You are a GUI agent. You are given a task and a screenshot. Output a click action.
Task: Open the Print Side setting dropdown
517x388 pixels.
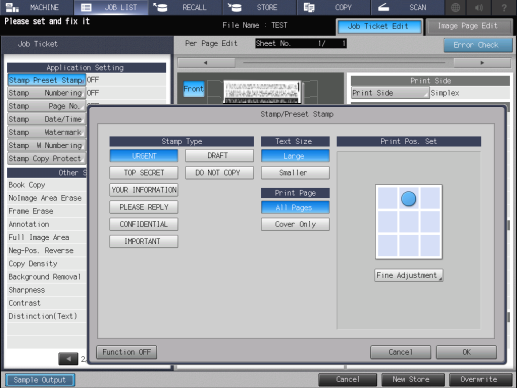click(390, 93)
